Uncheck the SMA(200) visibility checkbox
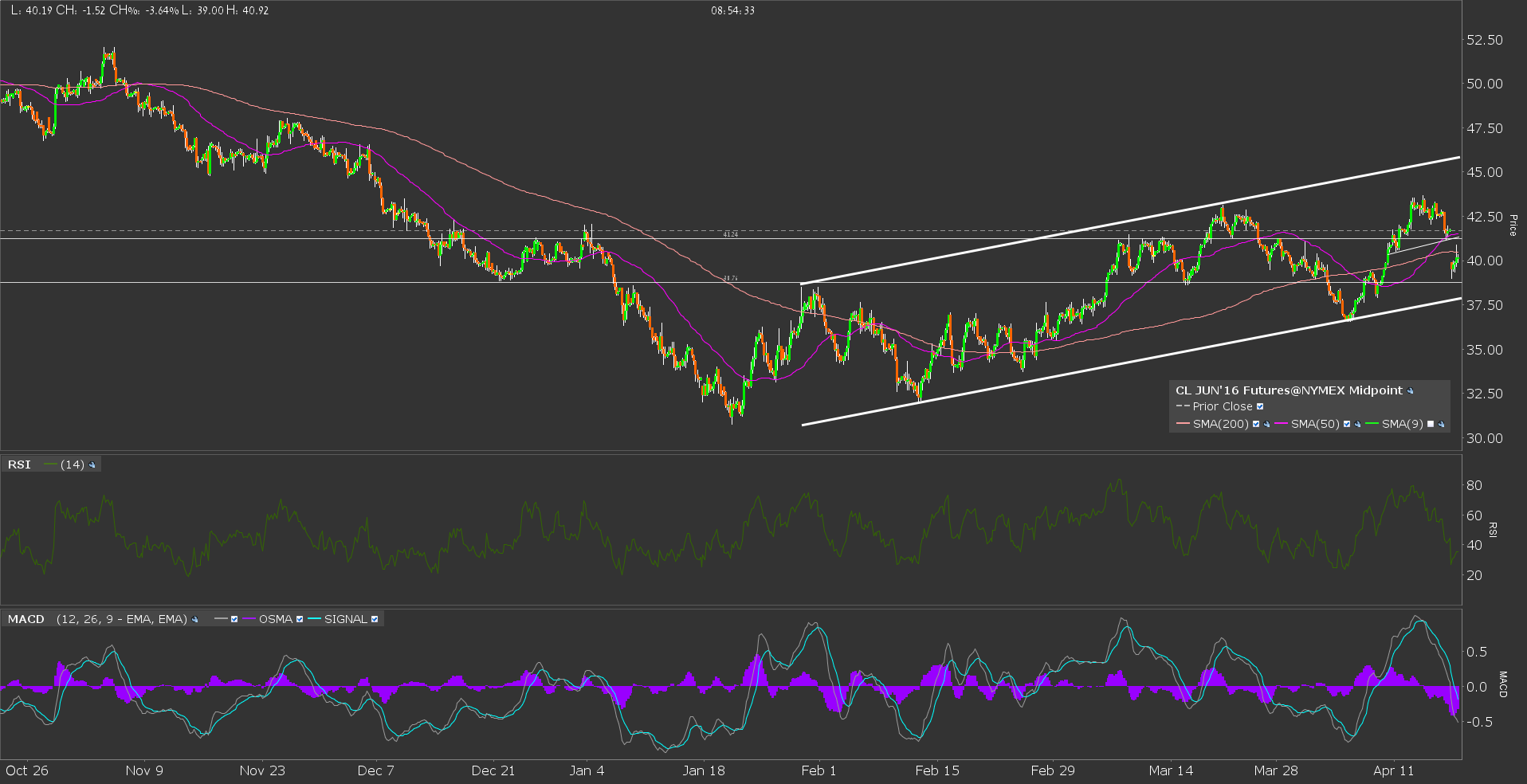 click(x=1256, y=425)
